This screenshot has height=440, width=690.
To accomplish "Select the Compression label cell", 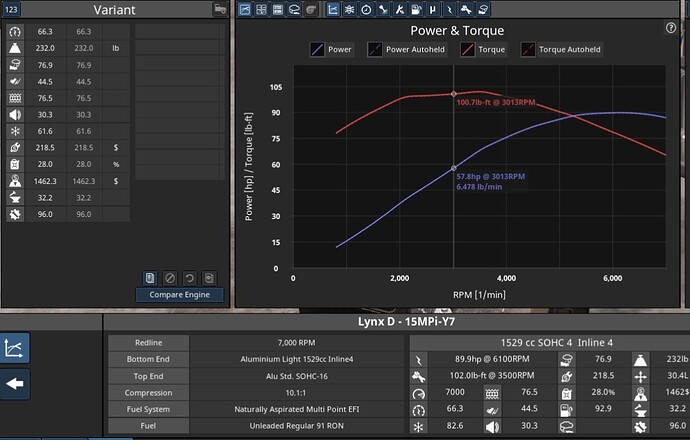I will (x=149, y=392).
